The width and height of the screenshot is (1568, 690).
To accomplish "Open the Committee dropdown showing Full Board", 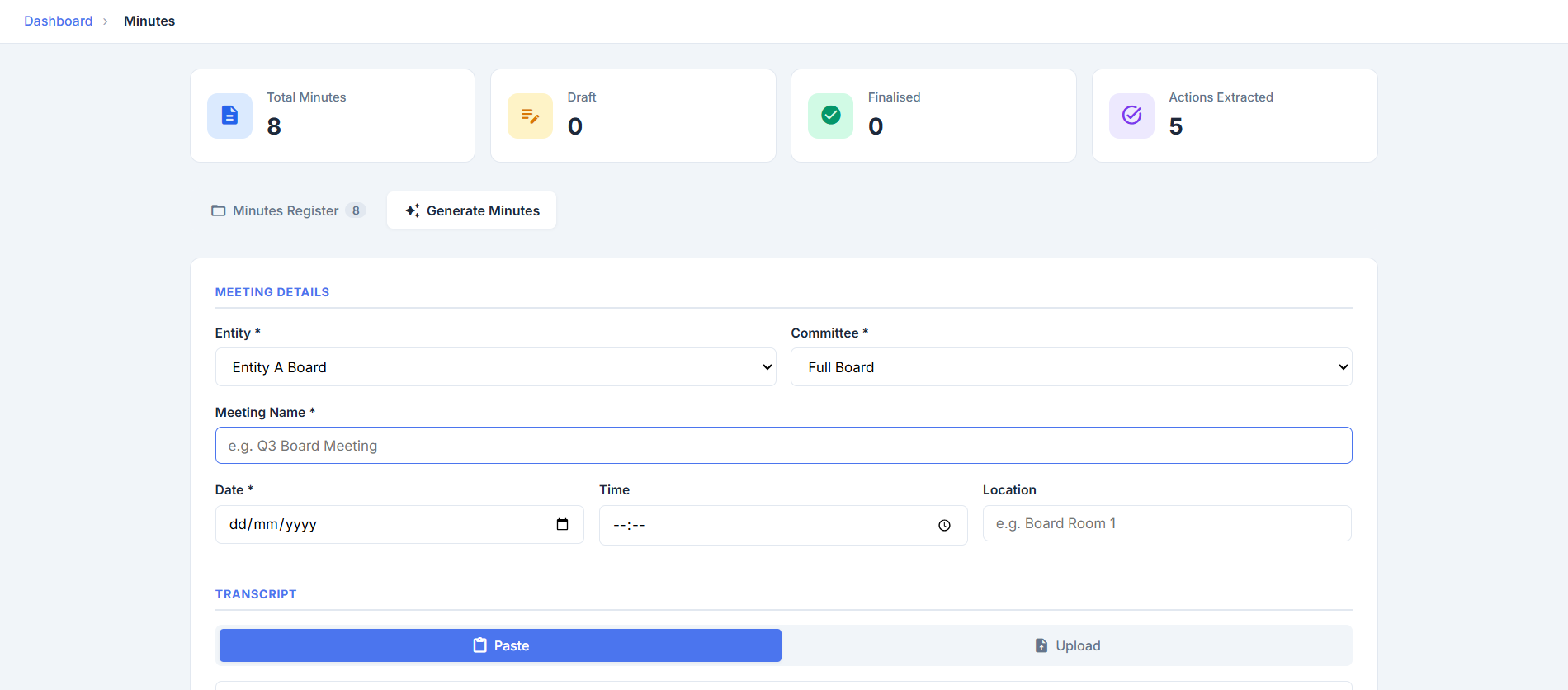I will pos(1071,367).
